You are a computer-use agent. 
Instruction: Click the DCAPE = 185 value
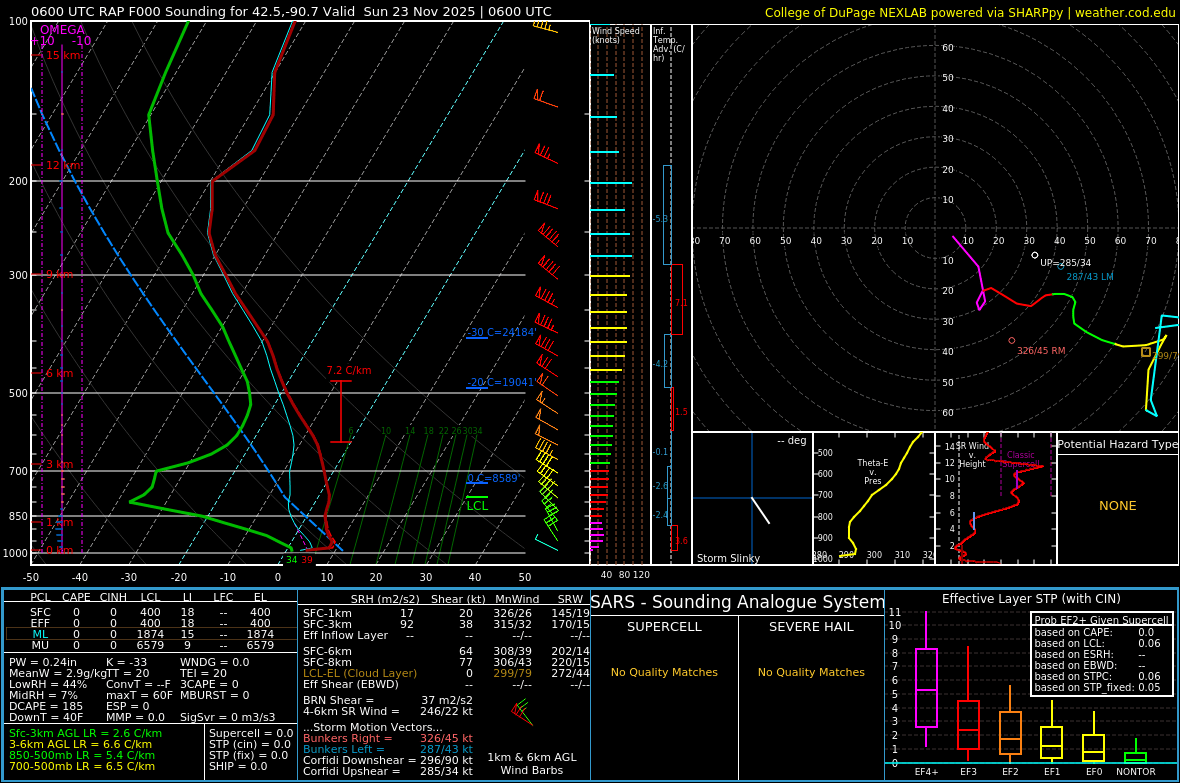[46, 706]
